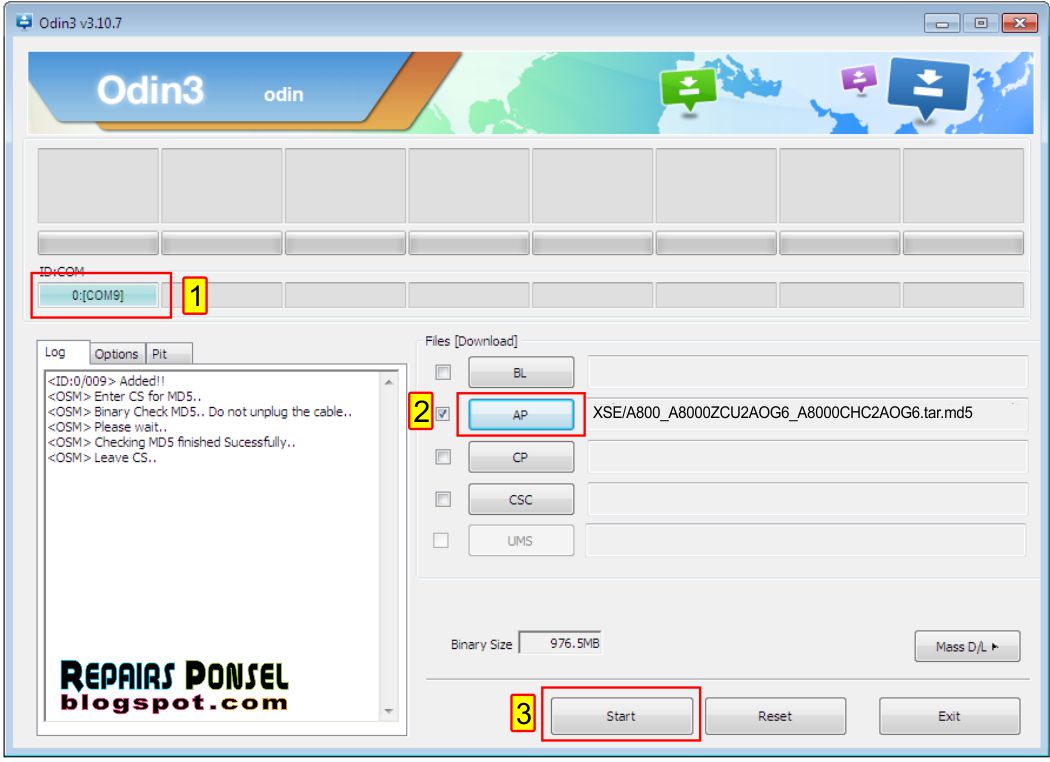Click the log scrollbar down arrow
The width and height of the screenshot is (1050, 762).
click(x=388, y=710)
